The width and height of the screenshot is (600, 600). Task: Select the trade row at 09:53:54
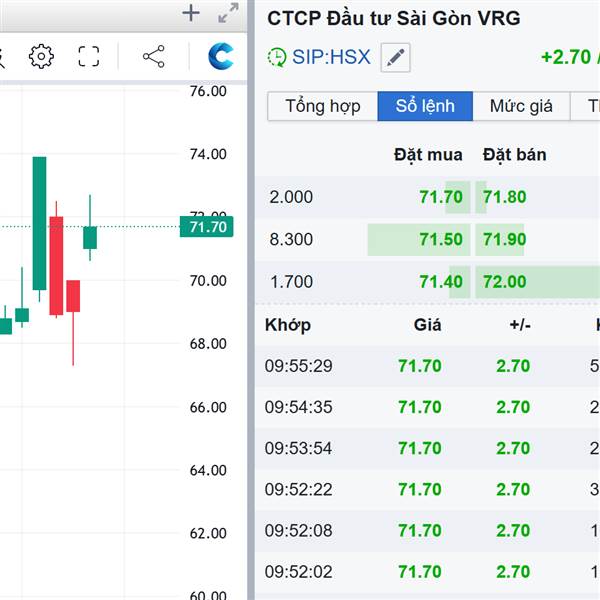click(x=427, y=448)
